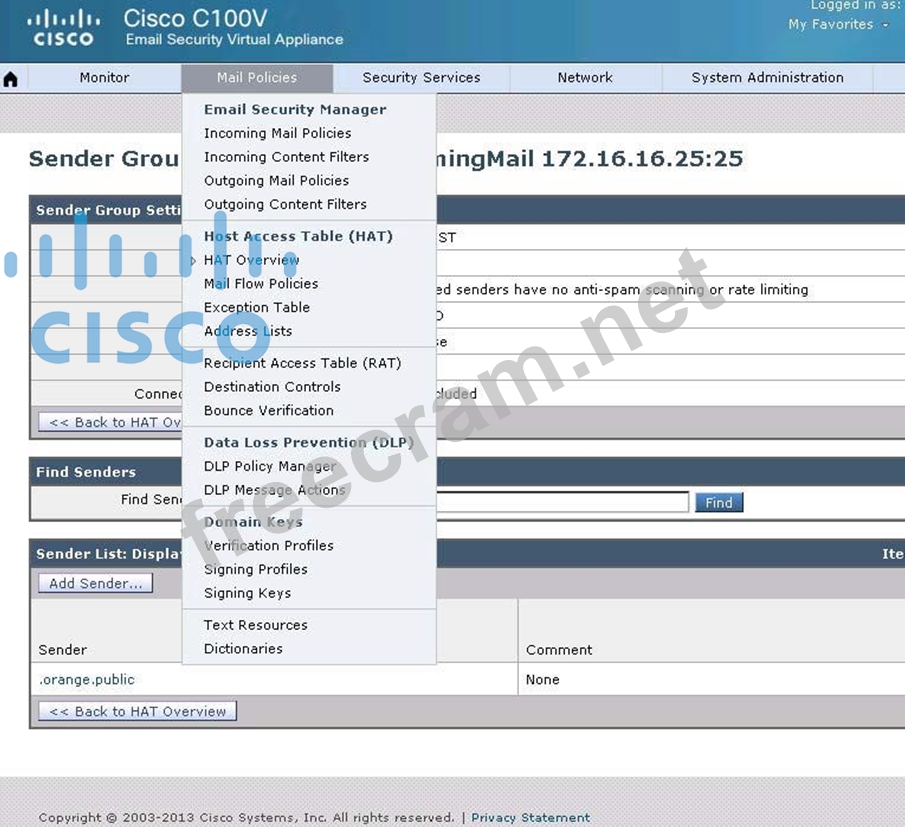Click bottom Back to HAT Overview button

(138, 712)
